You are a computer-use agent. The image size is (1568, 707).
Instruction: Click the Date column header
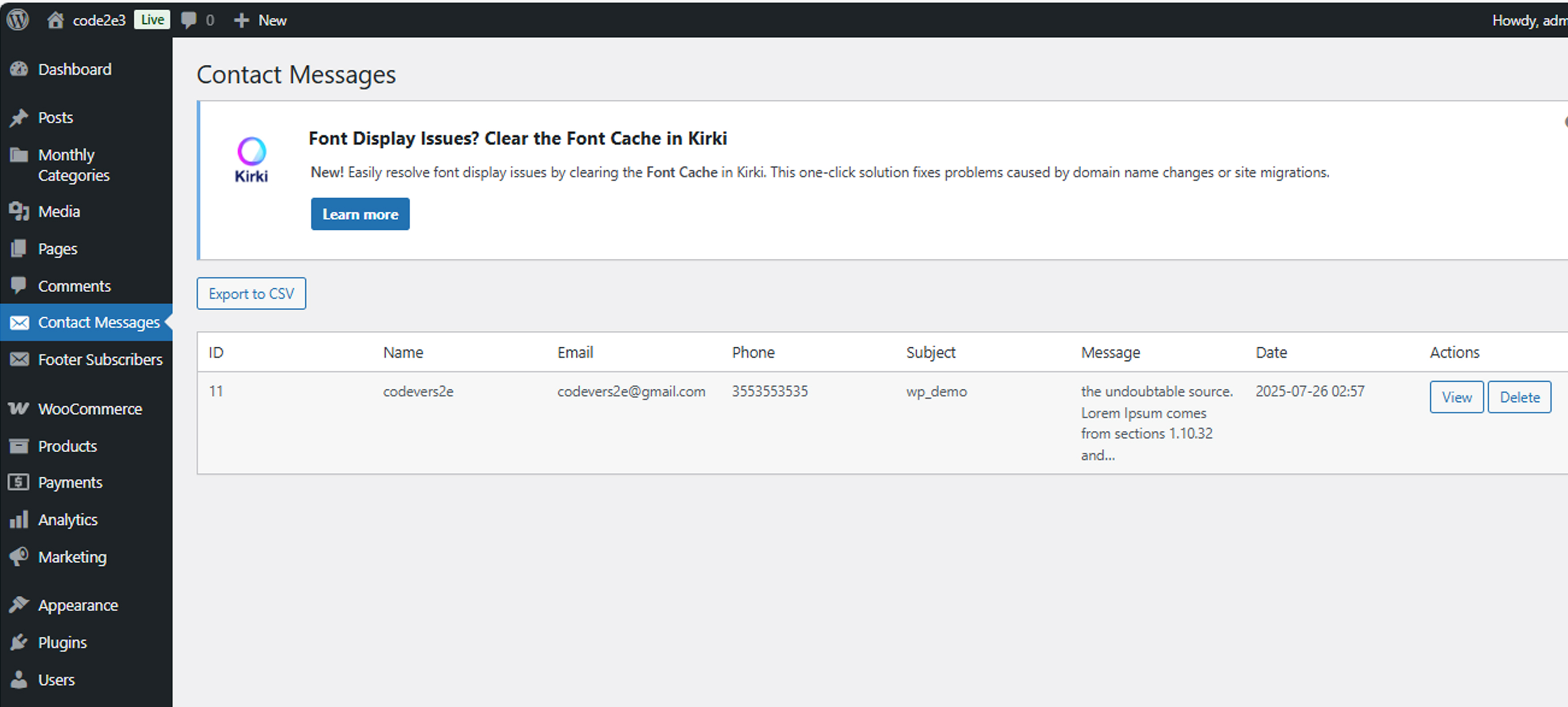(1271, 352)
